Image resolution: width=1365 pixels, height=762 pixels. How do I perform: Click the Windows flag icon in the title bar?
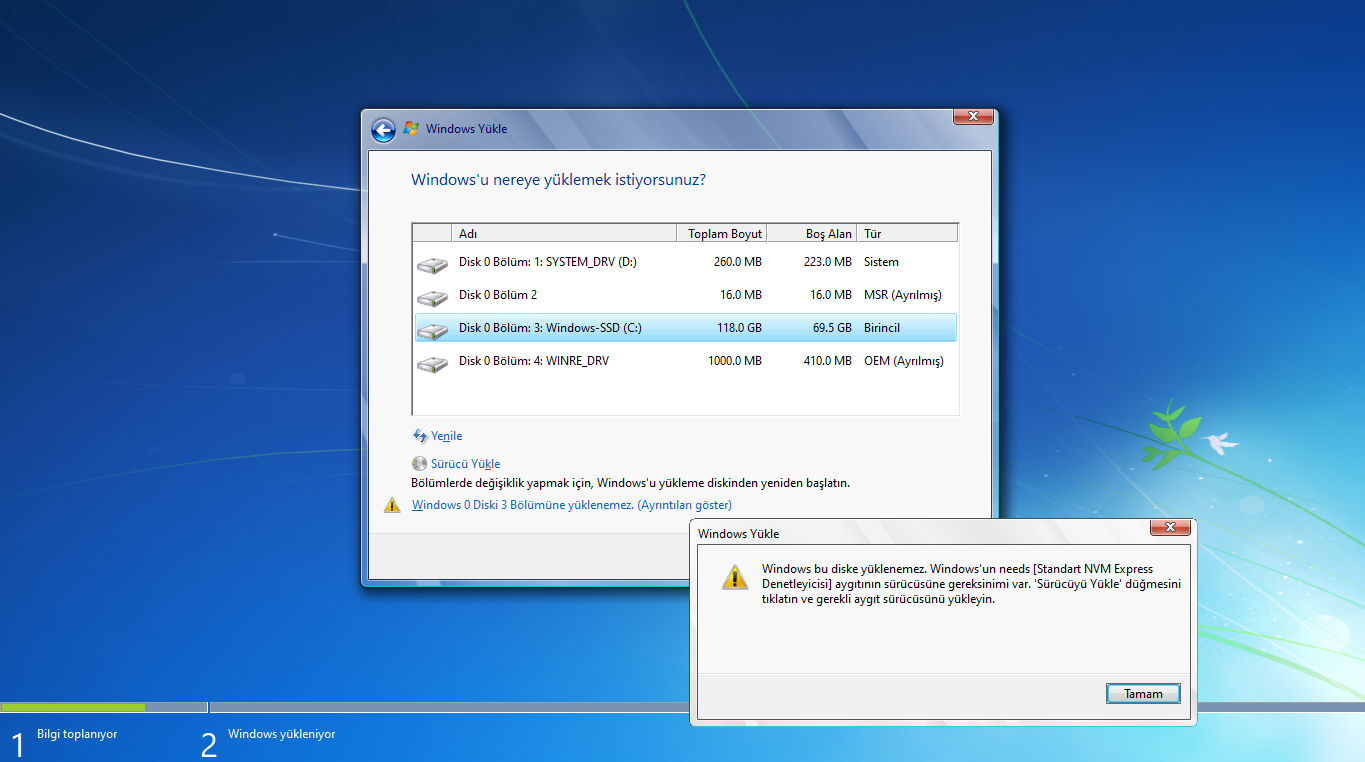coord(411,129)
